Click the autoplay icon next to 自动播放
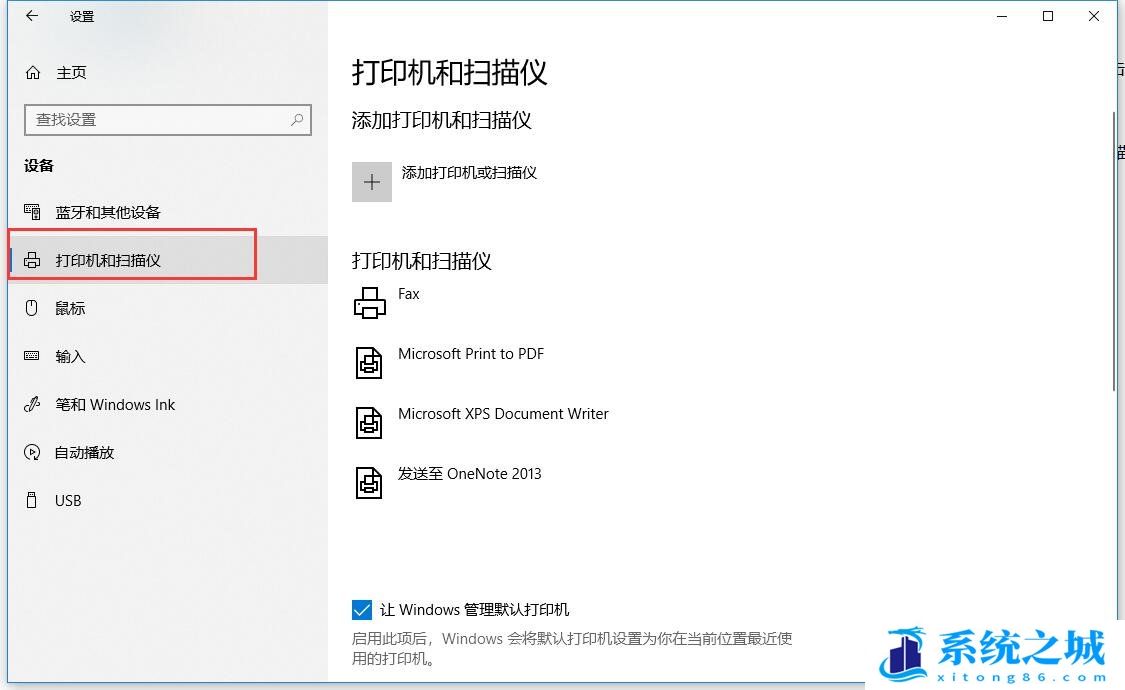 (32, 452)
